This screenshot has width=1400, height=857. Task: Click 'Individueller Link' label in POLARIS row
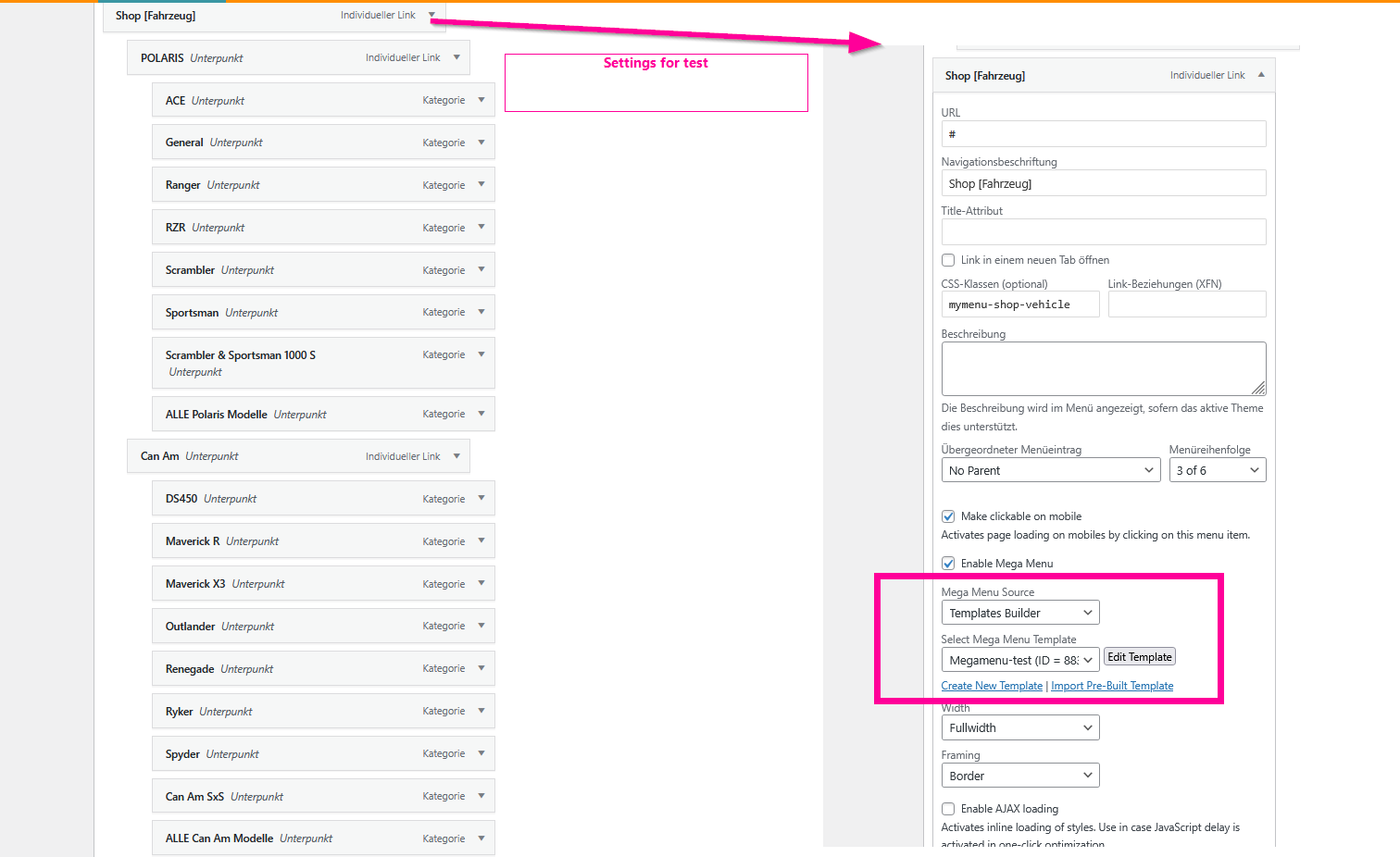click(x=403, y=57)
